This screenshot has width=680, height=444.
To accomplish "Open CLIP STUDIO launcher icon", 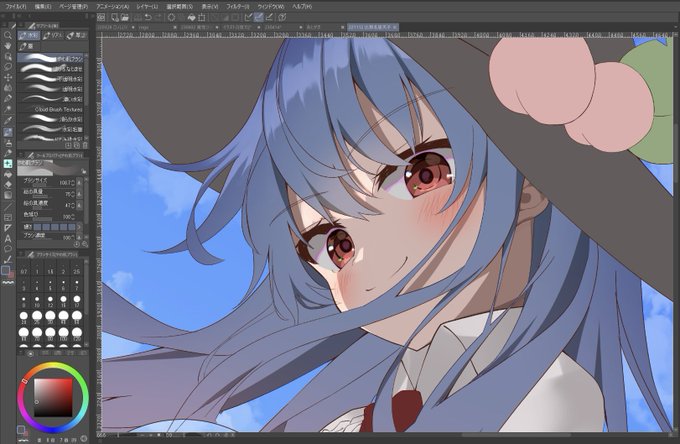I will click(101, 17).
